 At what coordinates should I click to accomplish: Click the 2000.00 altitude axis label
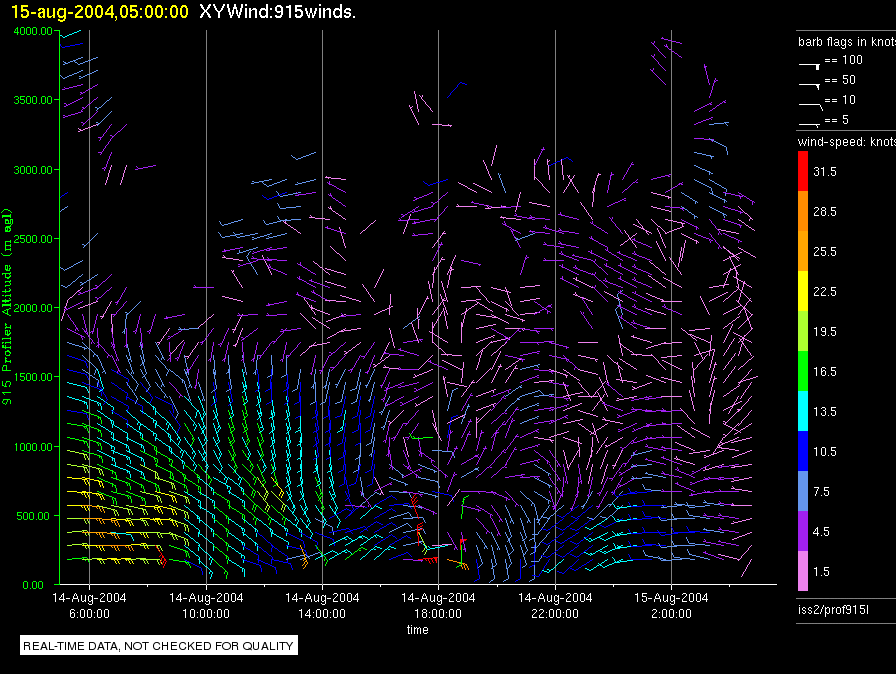(x=33, y=308)
